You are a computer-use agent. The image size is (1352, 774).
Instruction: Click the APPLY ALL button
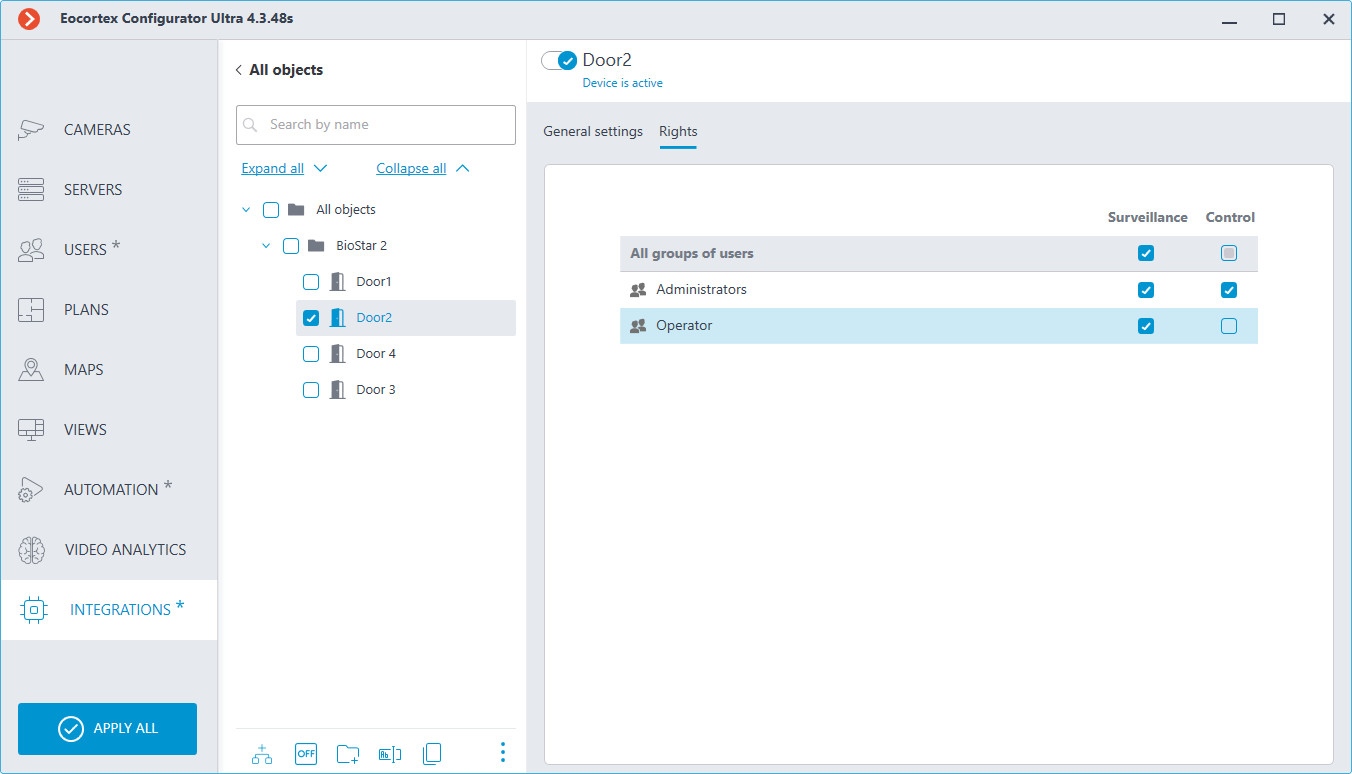[x=107, y=729]
